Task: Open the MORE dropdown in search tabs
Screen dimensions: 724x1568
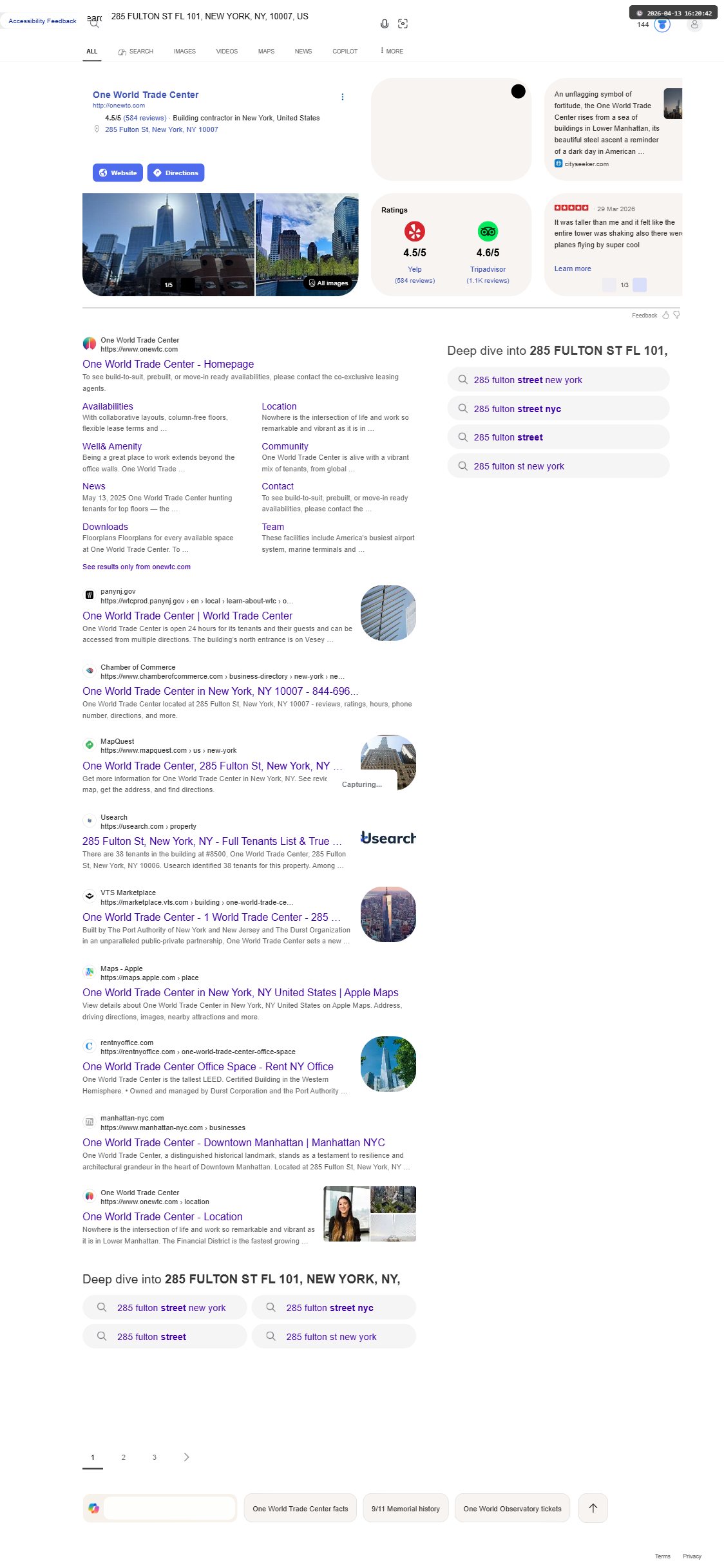Action: point(392,51)
